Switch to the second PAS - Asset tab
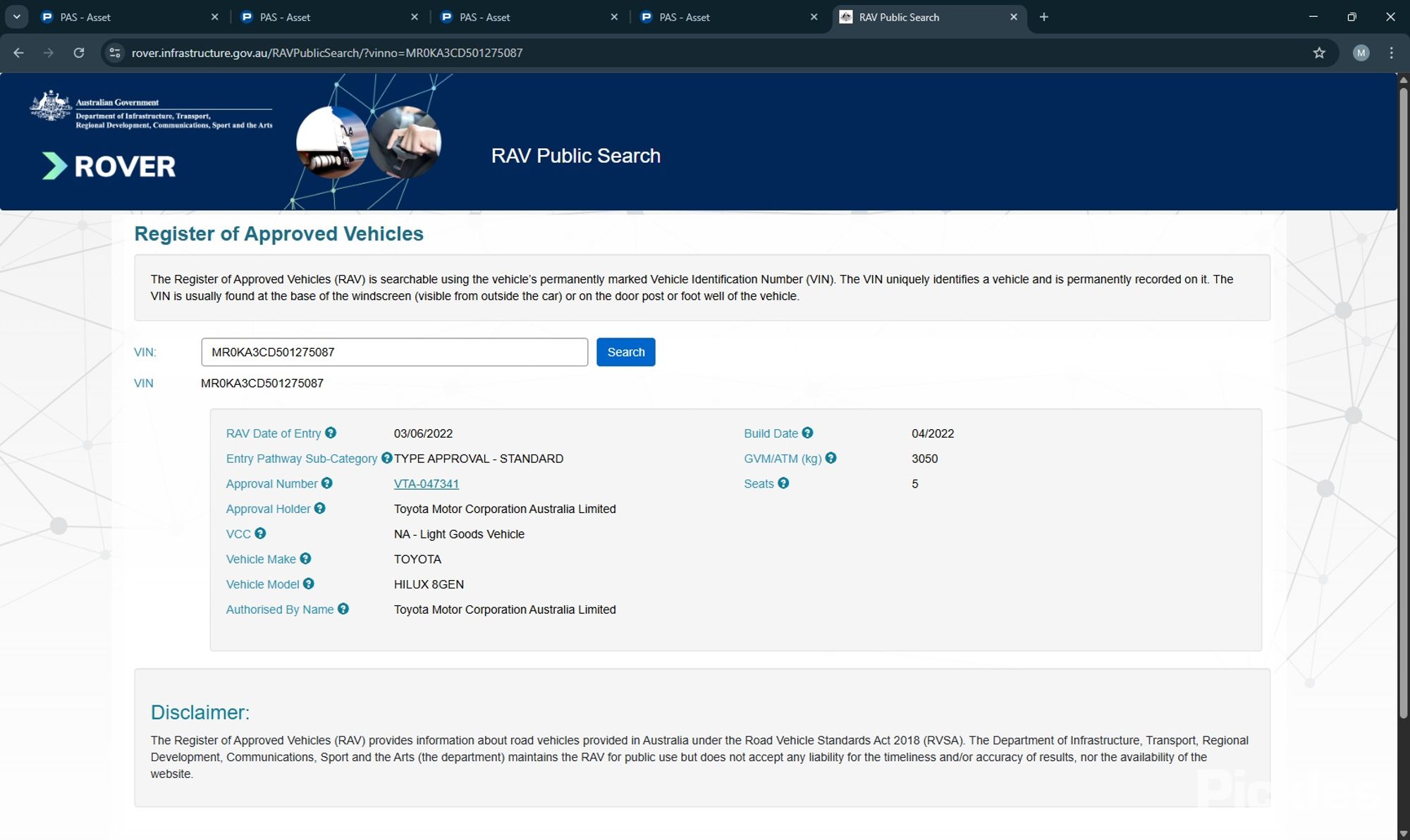This screenshot has height=840, width=1410. [329, 17]
